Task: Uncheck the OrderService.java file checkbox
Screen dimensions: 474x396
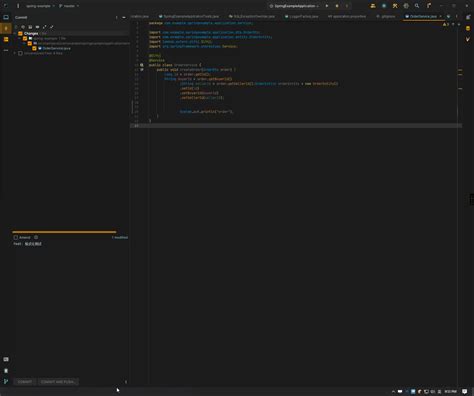Action: pyautogui.click(x=34, y=48)
